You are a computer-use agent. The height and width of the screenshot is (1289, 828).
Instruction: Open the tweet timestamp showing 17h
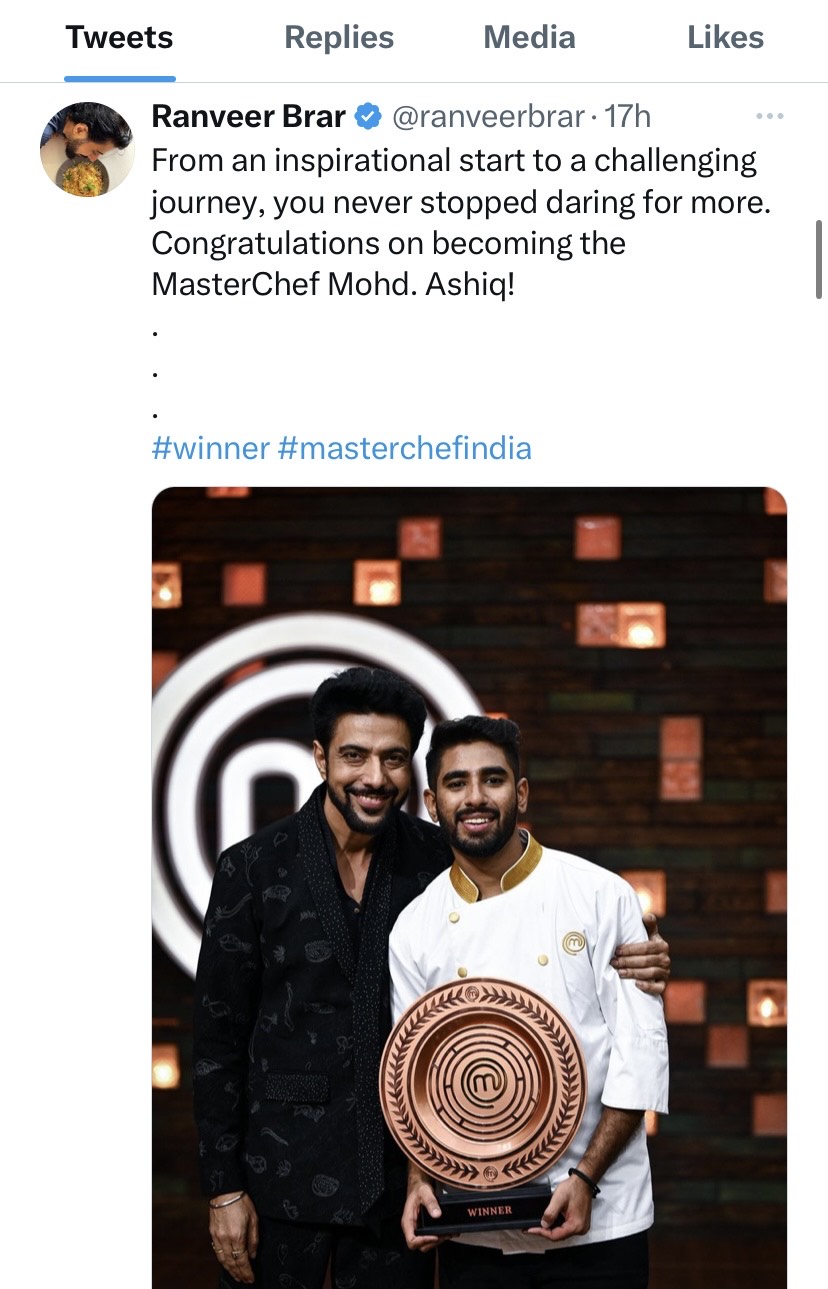coord(630,116)
